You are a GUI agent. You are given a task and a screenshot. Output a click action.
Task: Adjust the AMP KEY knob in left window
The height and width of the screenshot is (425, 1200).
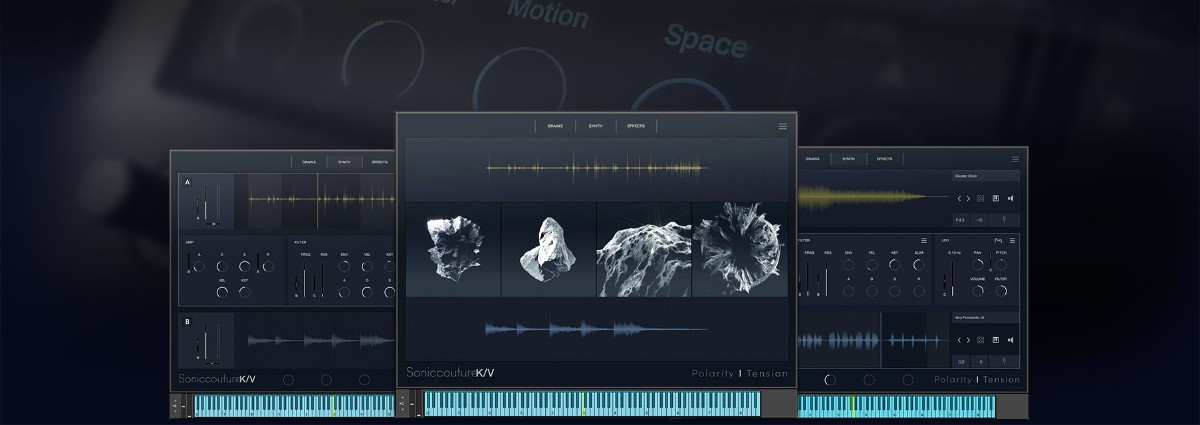245,292
